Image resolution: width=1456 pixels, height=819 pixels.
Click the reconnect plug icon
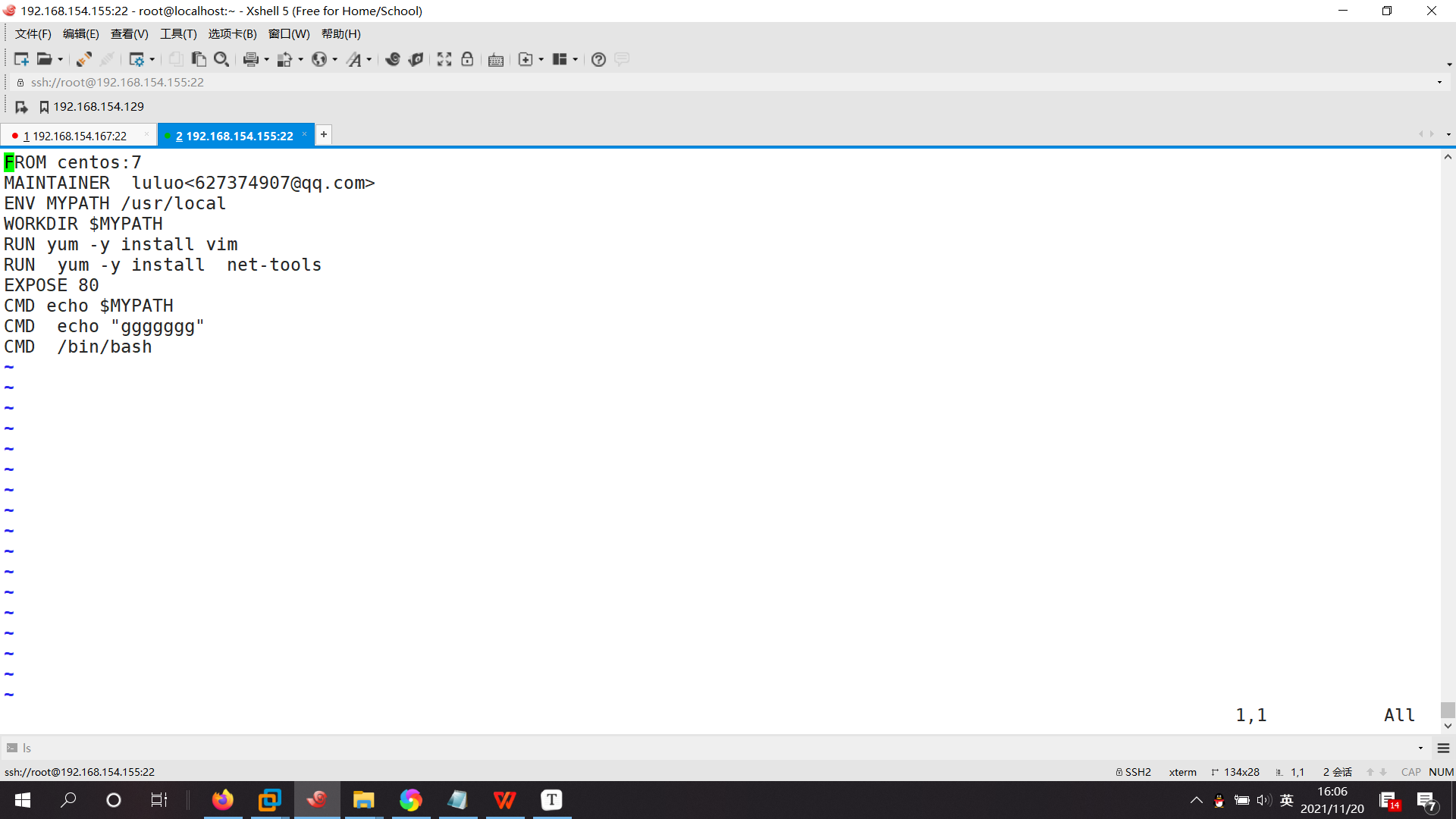83,59
